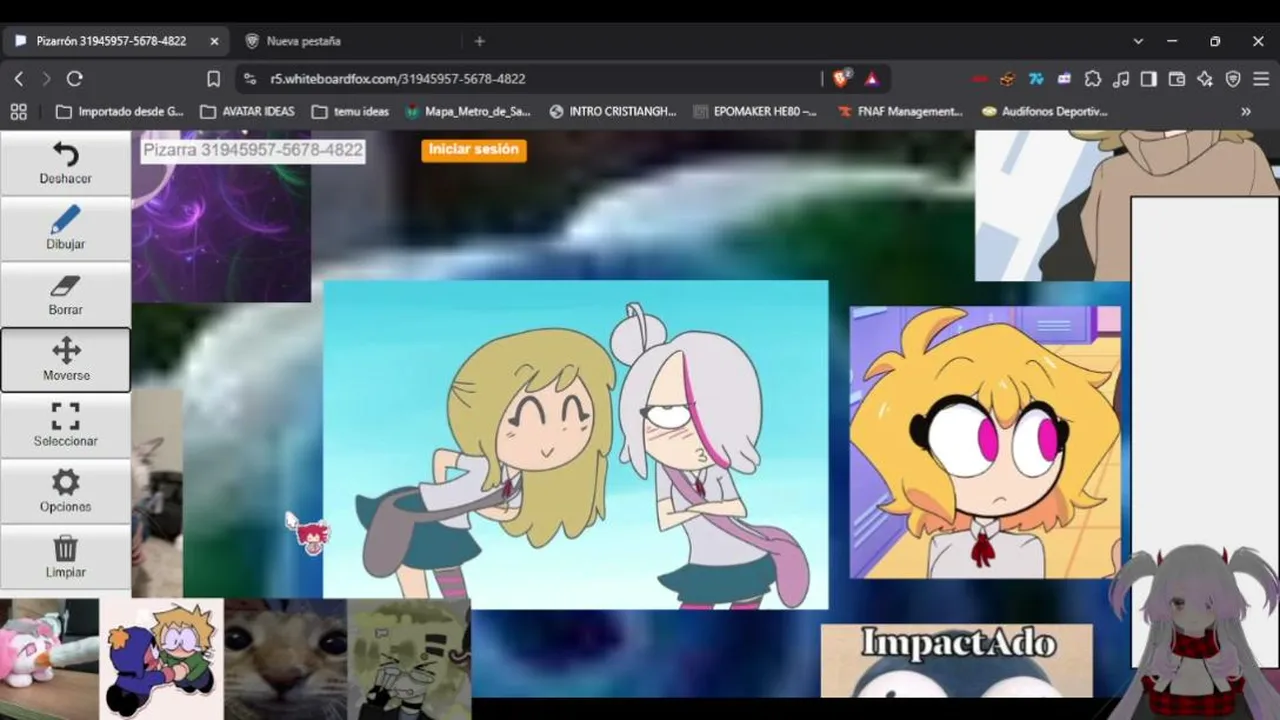The width and height of the screenshot is (1280, 720).
Task: Reload the whiteboard page
Action: point(74,79)
